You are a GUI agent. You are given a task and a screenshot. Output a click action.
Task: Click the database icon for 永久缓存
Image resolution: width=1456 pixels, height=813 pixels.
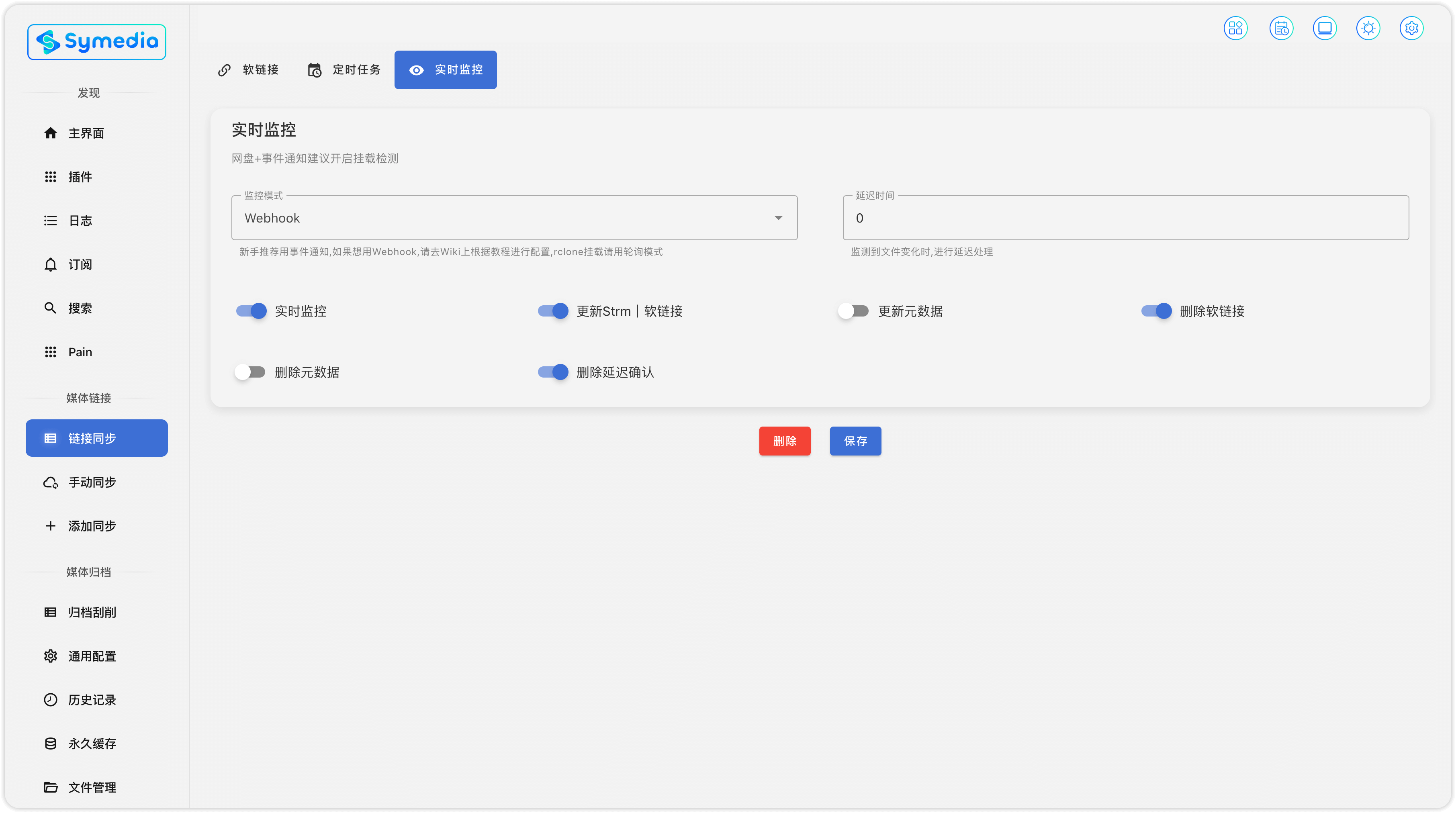point(50,744)
